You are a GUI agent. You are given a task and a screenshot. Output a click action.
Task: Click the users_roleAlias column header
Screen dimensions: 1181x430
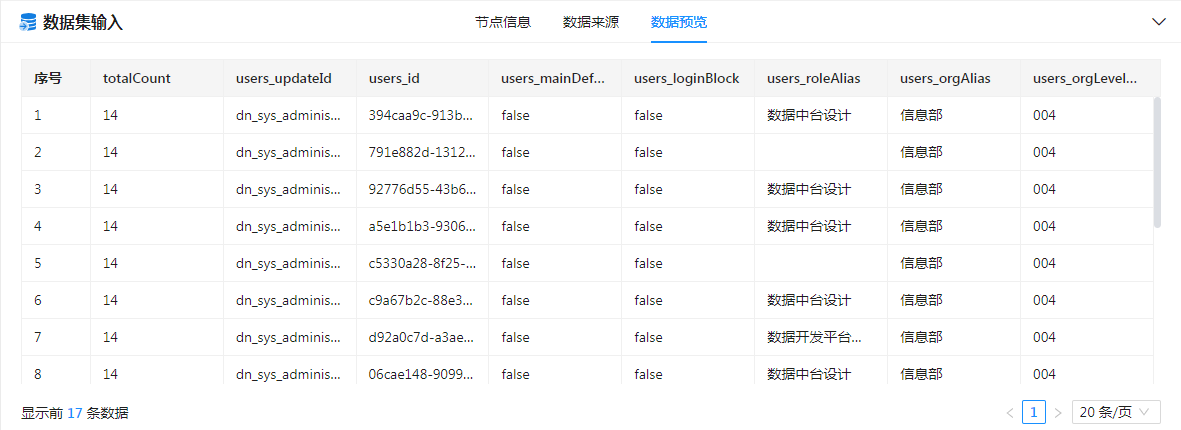tap(813, 78)
